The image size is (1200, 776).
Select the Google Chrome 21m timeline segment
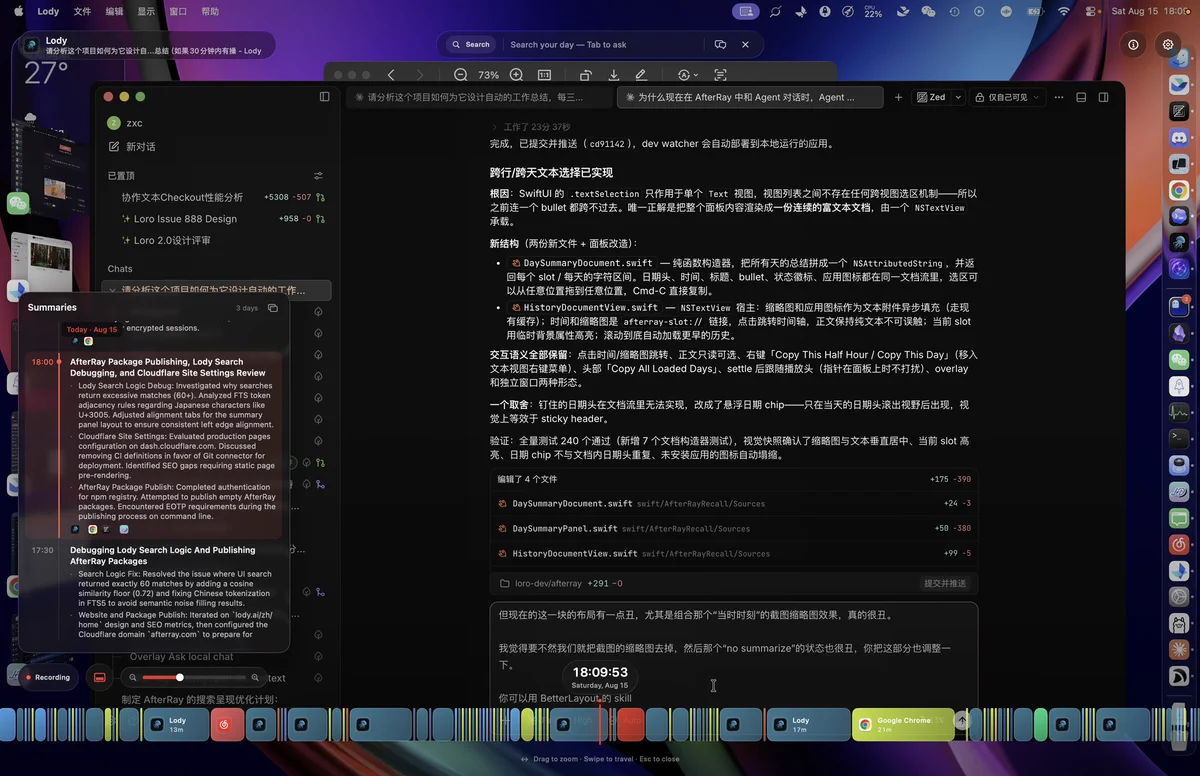[x=903, y=724]
